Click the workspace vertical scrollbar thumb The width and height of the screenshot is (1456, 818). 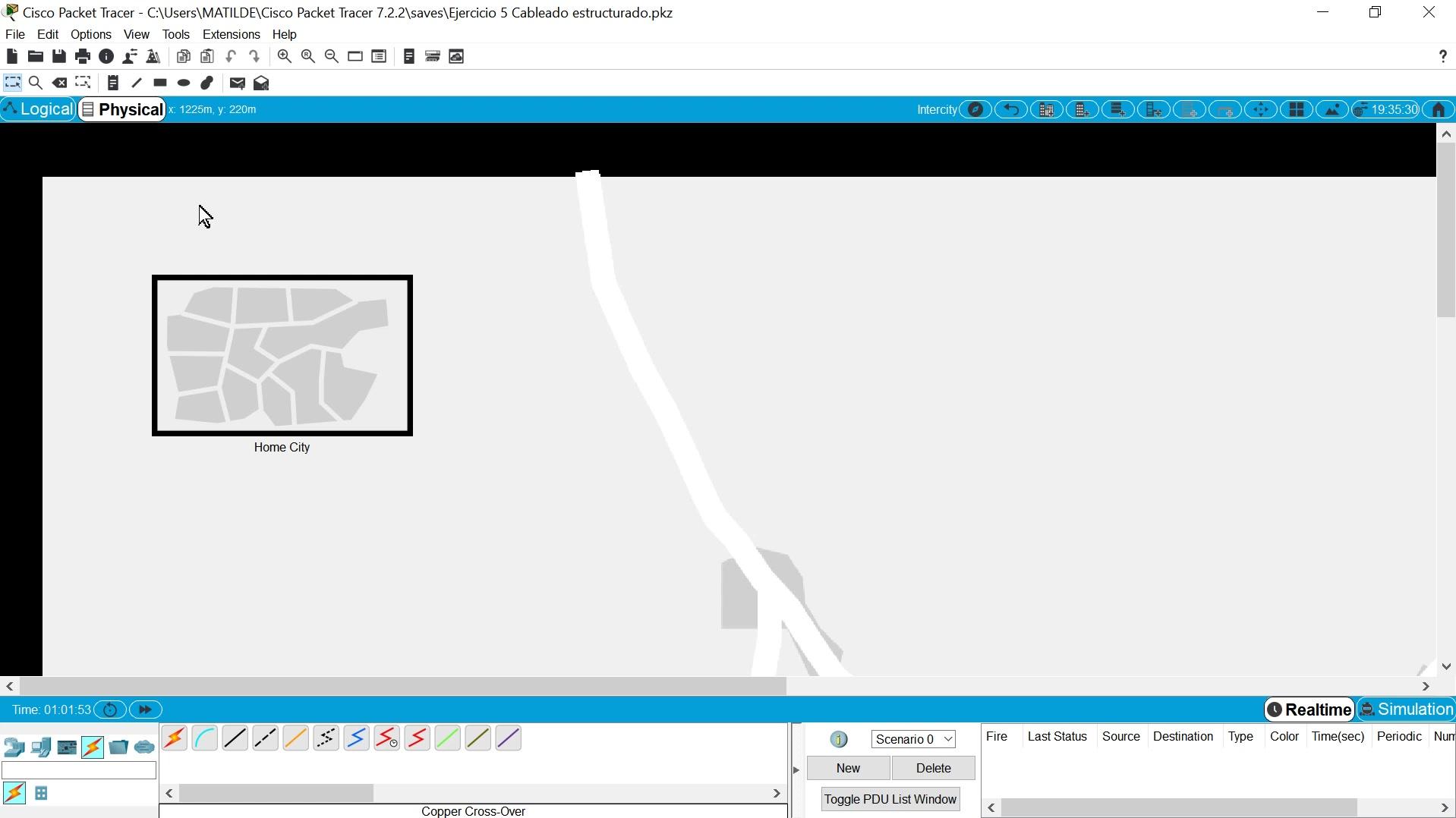coord(1447,231)
